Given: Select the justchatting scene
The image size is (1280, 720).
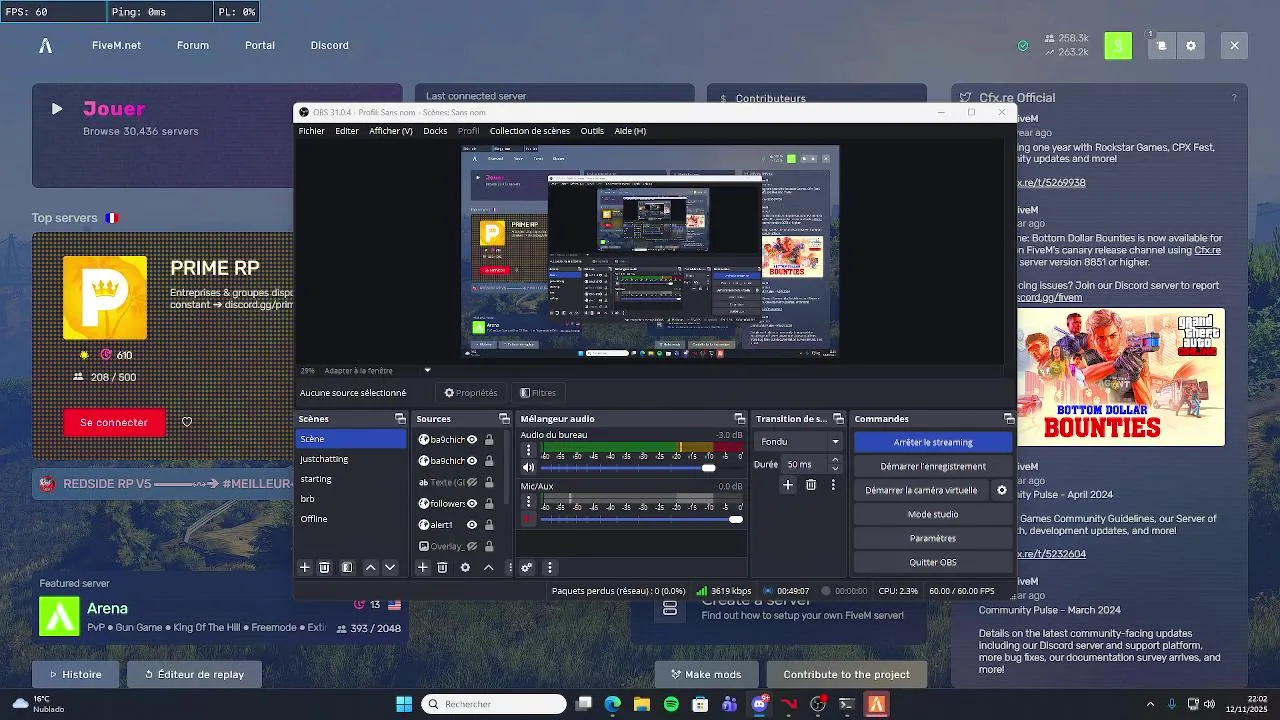Looking at the screenshot, I should (351, 459).
